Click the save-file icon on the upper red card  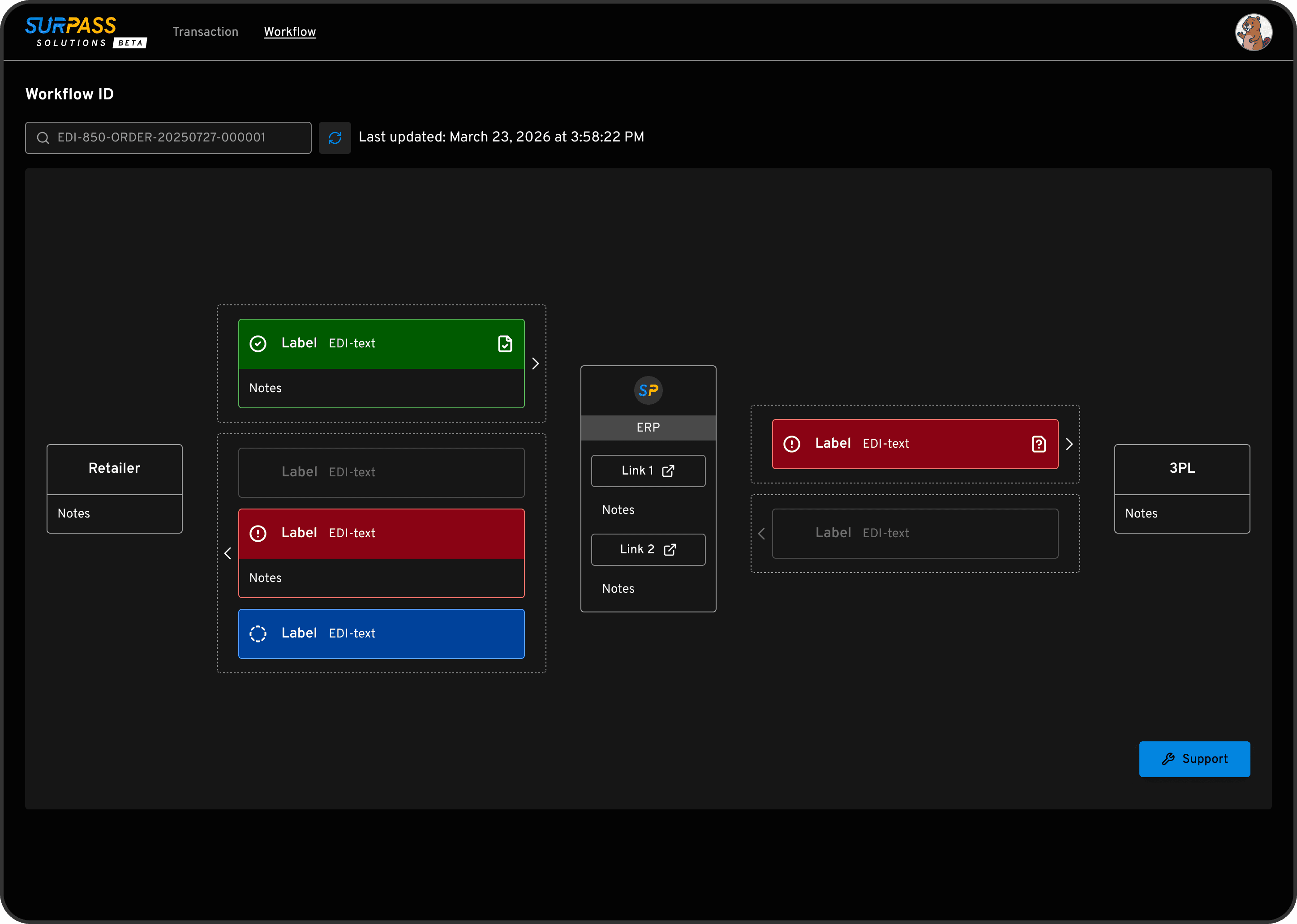(x=1039, y=445)
